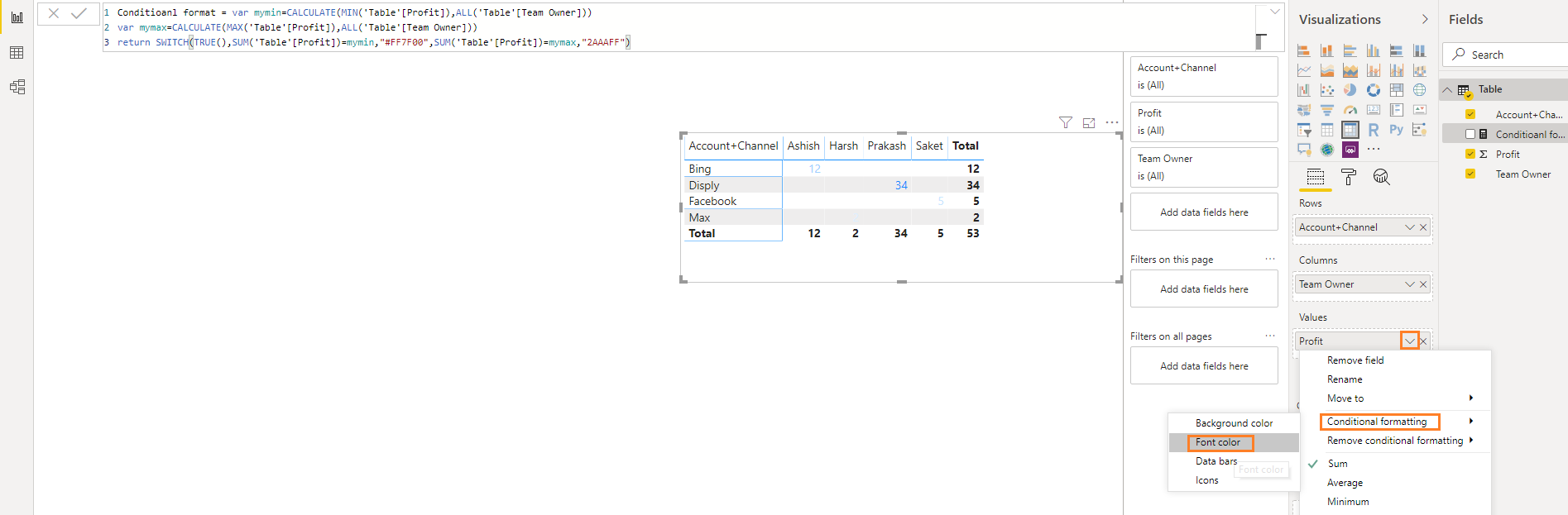This screenshot has width=1568, height=515.
Task: Choose Remove field from the menu
Action: pos(1355,360)
